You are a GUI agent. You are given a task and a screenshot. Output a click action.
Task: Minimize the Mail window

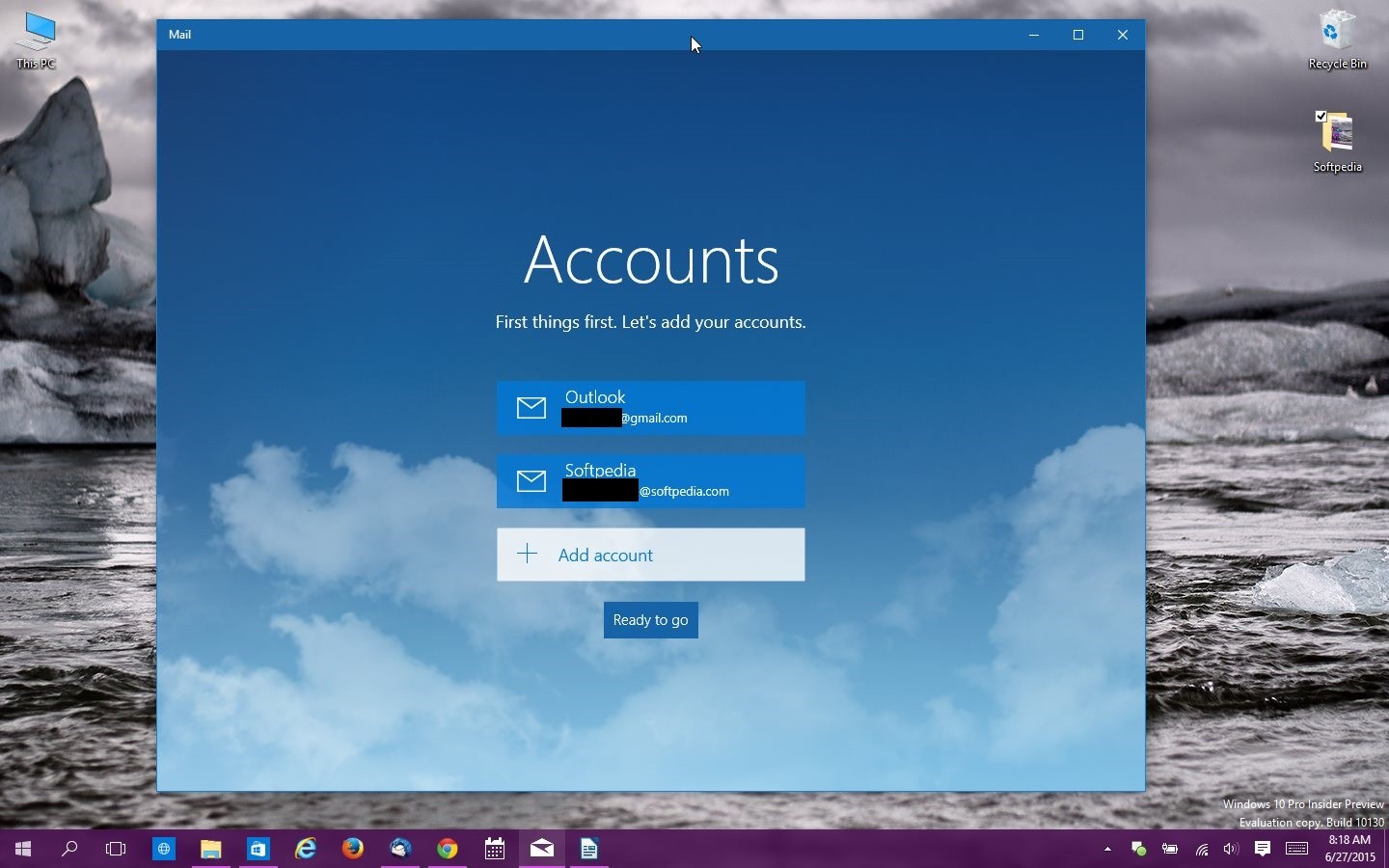1034,35
